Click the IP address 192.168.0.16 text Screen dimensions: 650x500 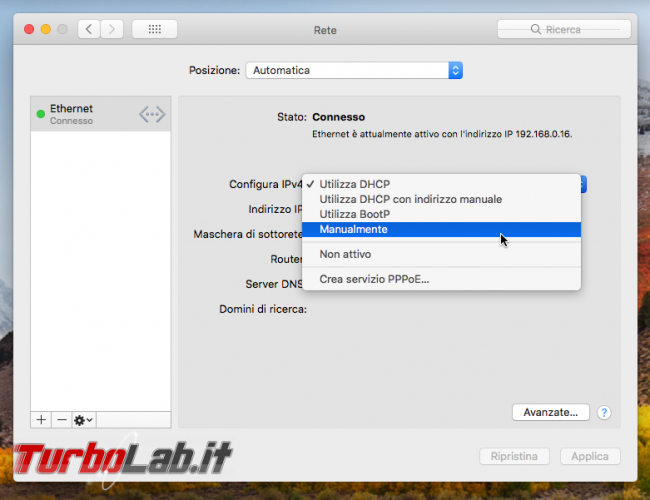(543, 134)
